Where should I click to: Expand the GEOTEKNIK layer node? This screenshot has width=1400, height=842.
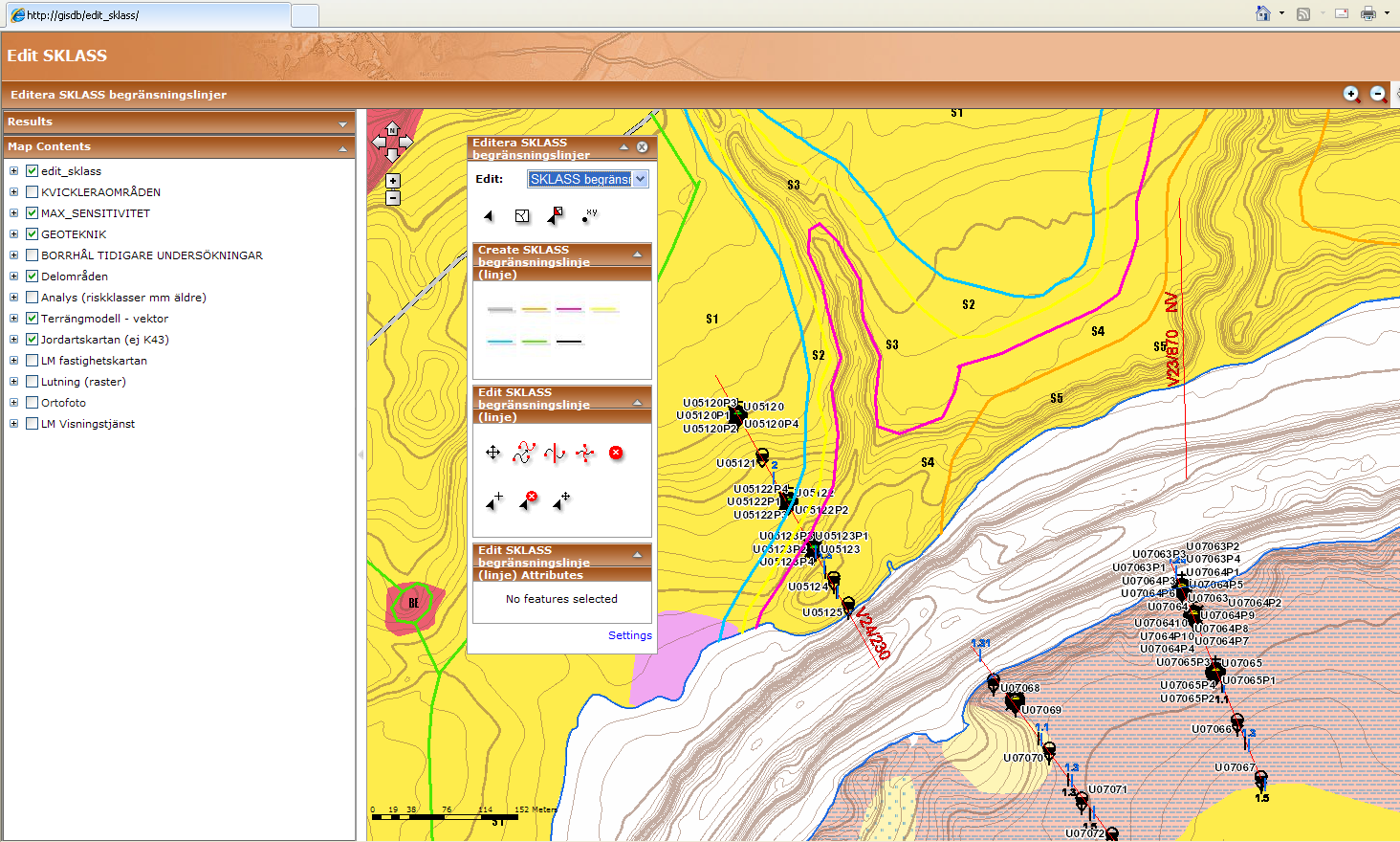[13, 234]
